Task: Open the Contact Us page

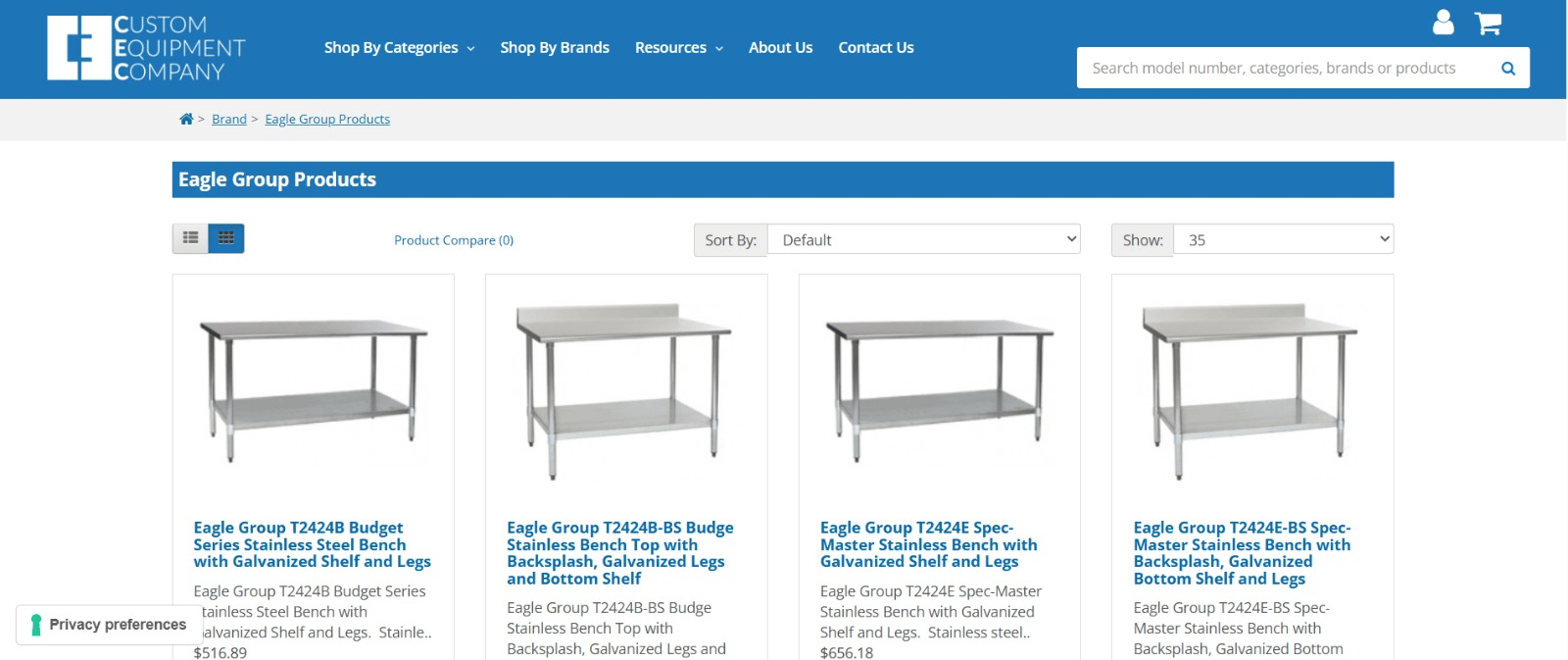Action: (875, 48)
